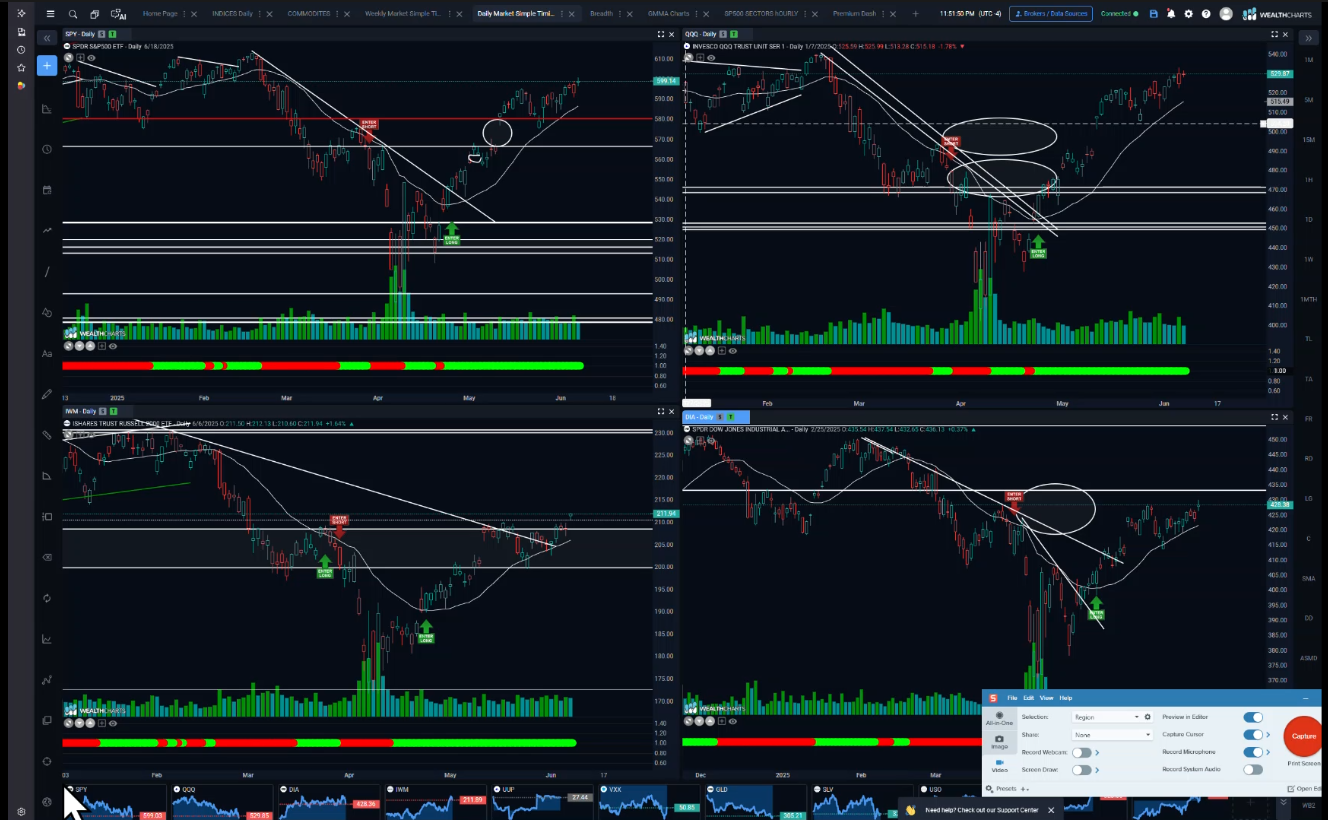Collapse left sidebar with double-chevron

click(x=47, y=37)
